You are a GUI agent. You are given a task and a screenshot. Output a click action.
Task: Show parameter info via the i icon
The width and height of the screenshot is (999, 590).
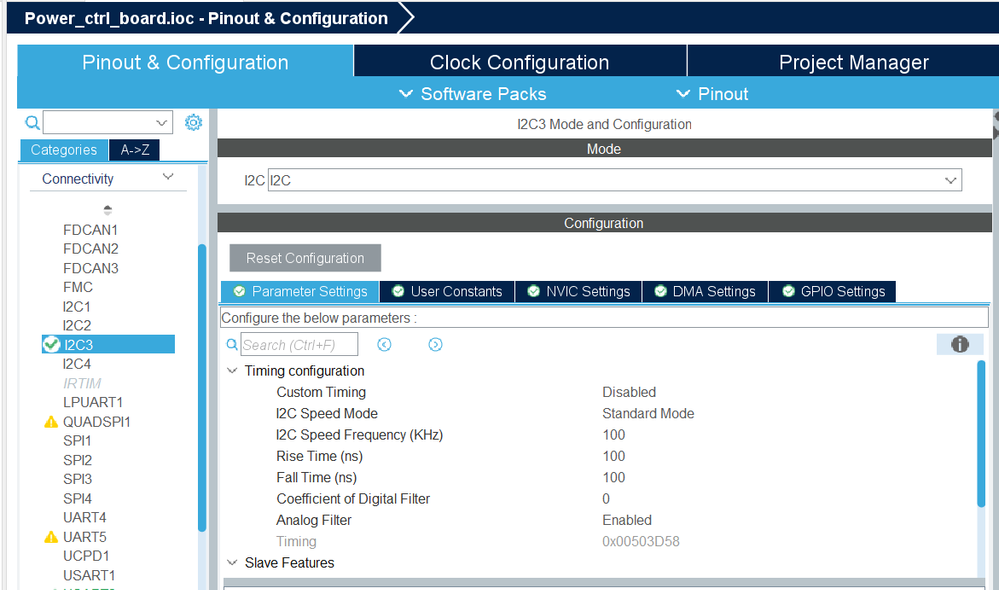click(x=959, y=345)
